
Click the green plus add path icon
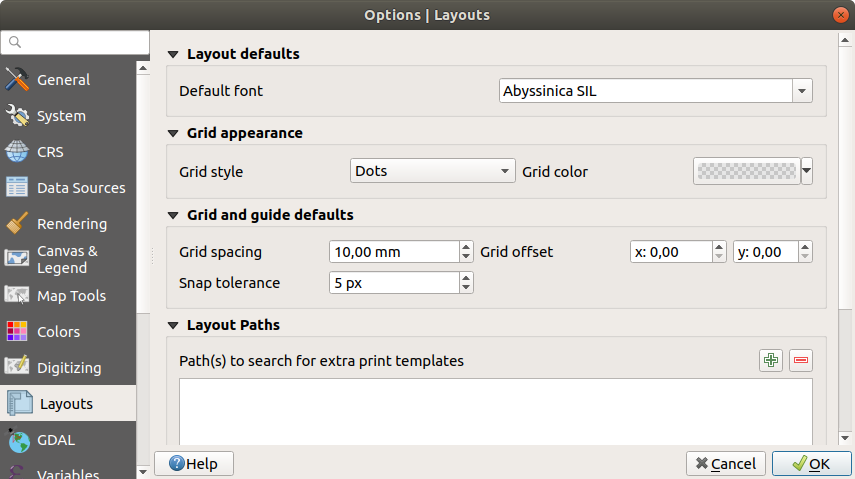click(x=770, y=361)
